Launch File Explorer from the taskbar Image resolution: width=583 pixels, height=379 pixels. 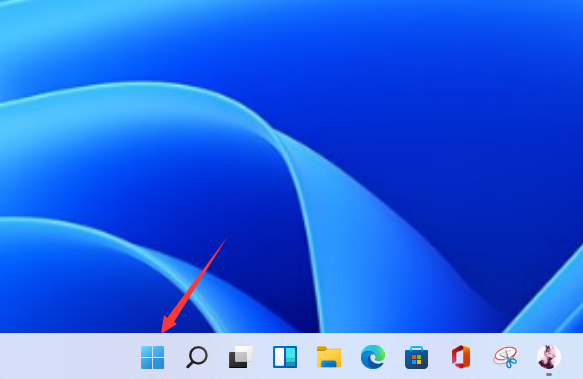pos(329,357)
